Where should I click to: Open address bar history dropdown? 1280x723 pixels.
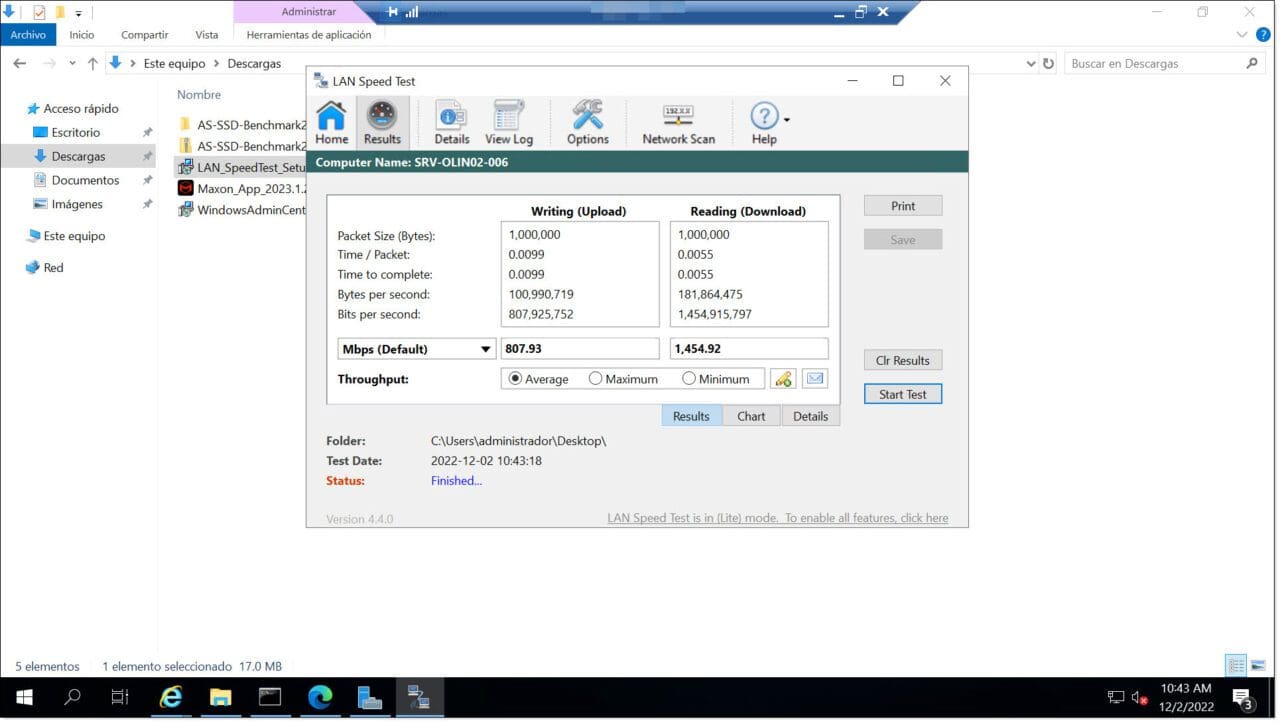click(x=1031, y=63)
